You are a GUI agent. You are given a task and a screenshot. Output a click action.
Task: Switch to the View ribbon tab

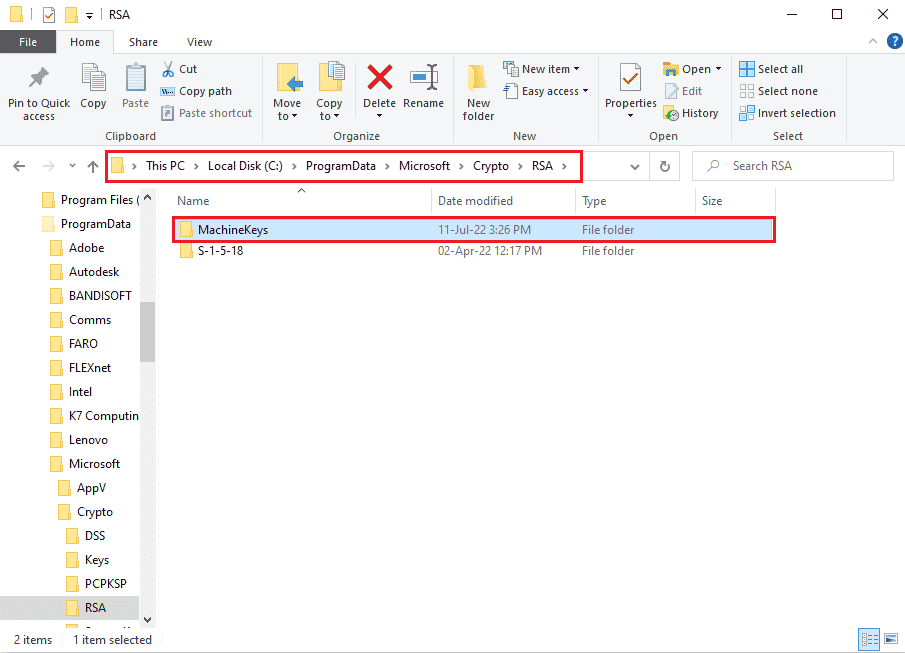pyautogui.click(x=199, y=42)
